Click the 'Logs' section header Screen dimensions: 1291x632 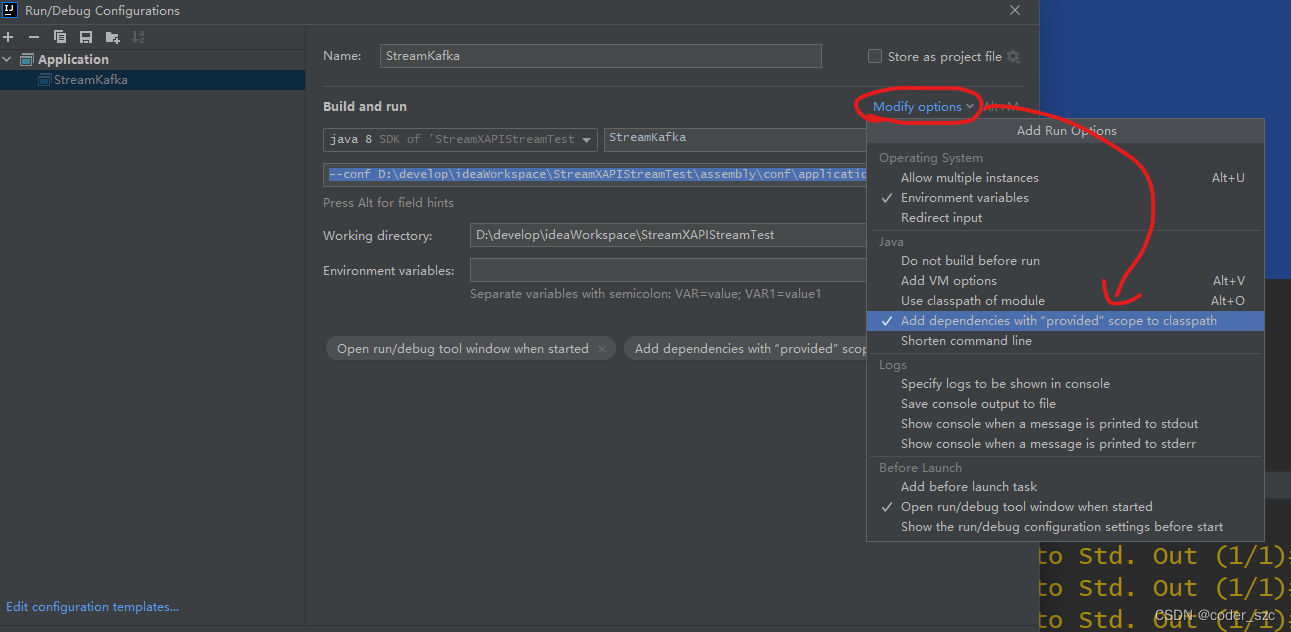(x=893, y=365)
